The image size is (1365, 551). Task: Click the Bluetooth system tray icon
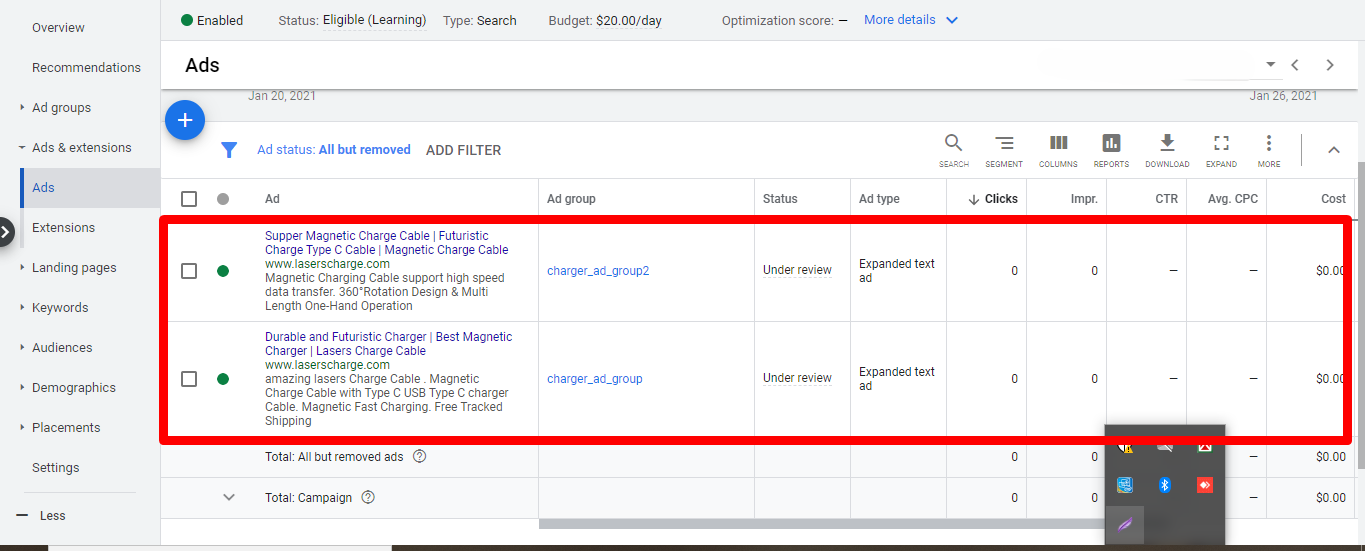(1165, 485)
